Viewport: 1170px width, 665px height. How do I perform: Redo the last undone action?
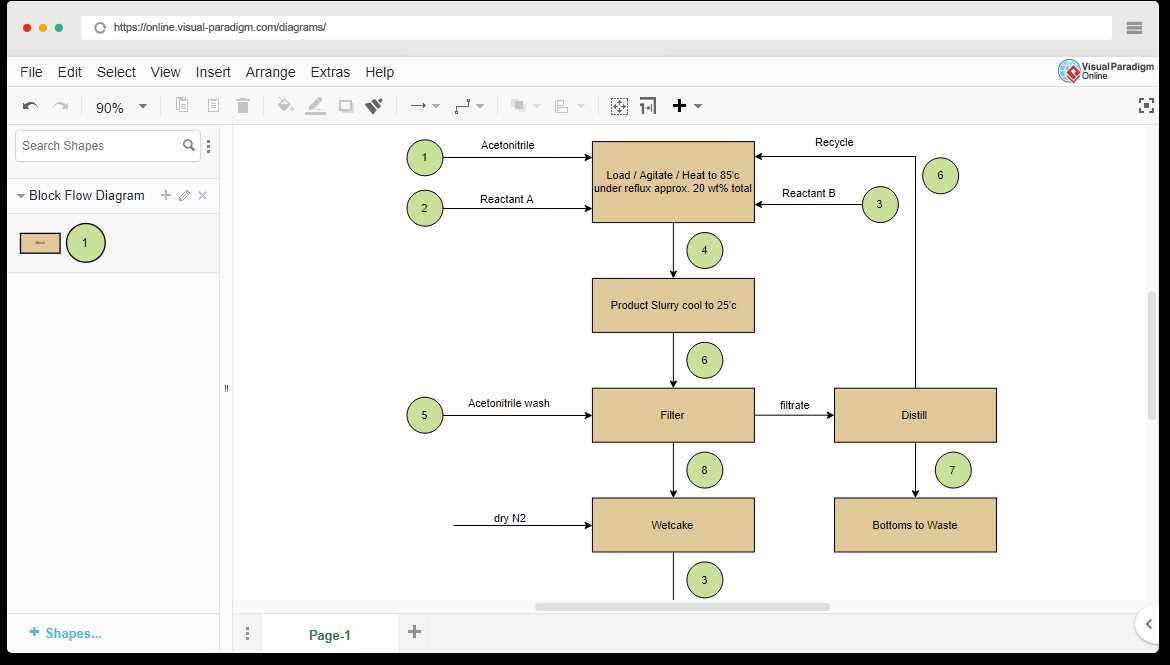point(60,106)
